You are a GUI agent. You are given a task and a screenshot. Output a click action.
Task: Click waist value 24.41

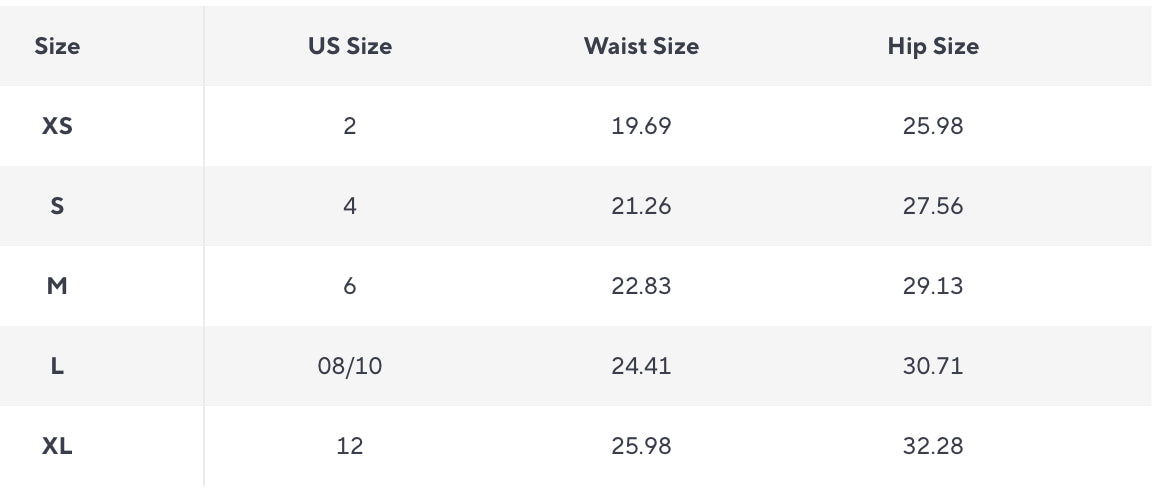tap(641, 366)
